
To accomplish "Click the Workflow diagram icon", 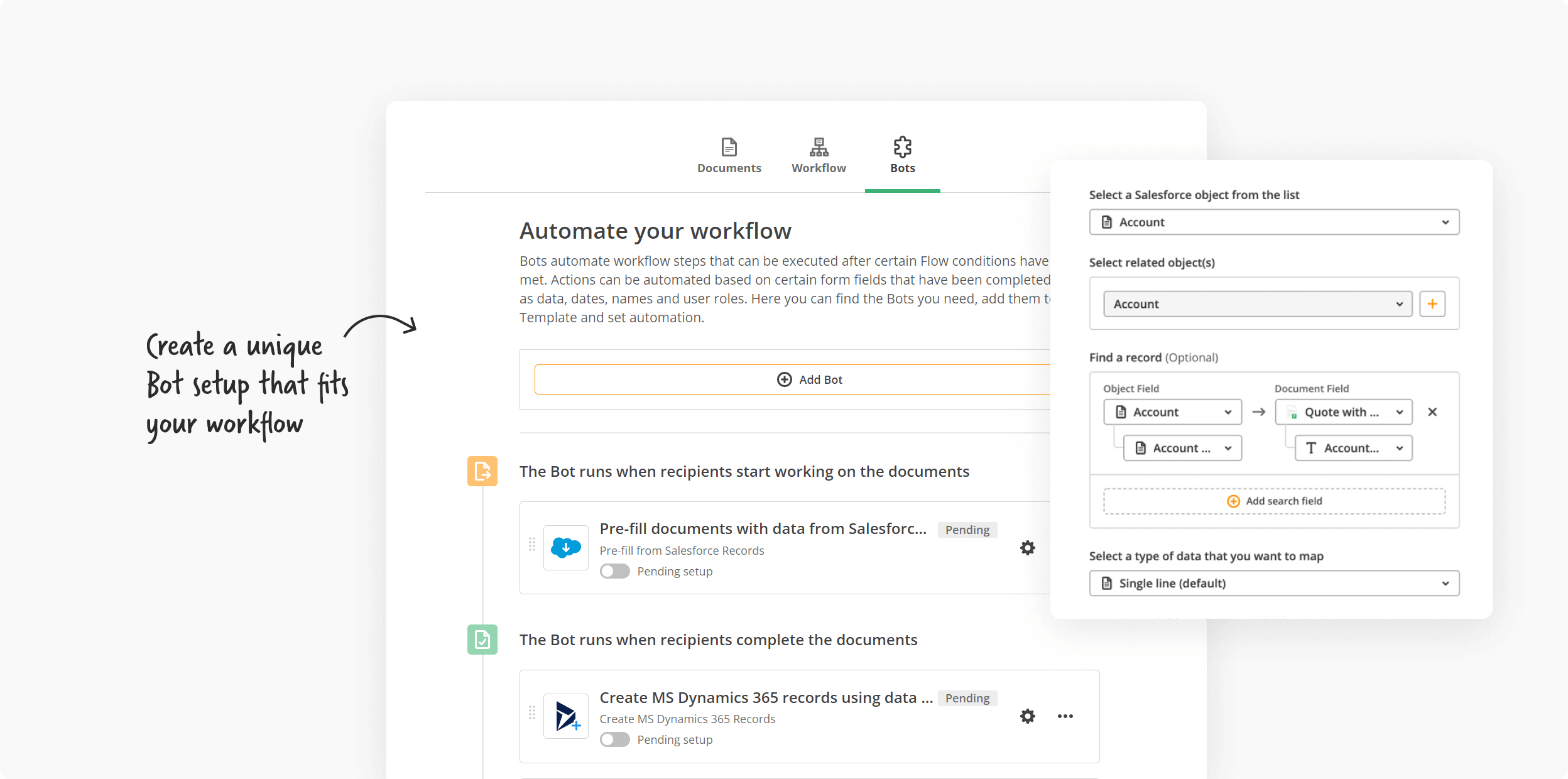I will [818, 147].
